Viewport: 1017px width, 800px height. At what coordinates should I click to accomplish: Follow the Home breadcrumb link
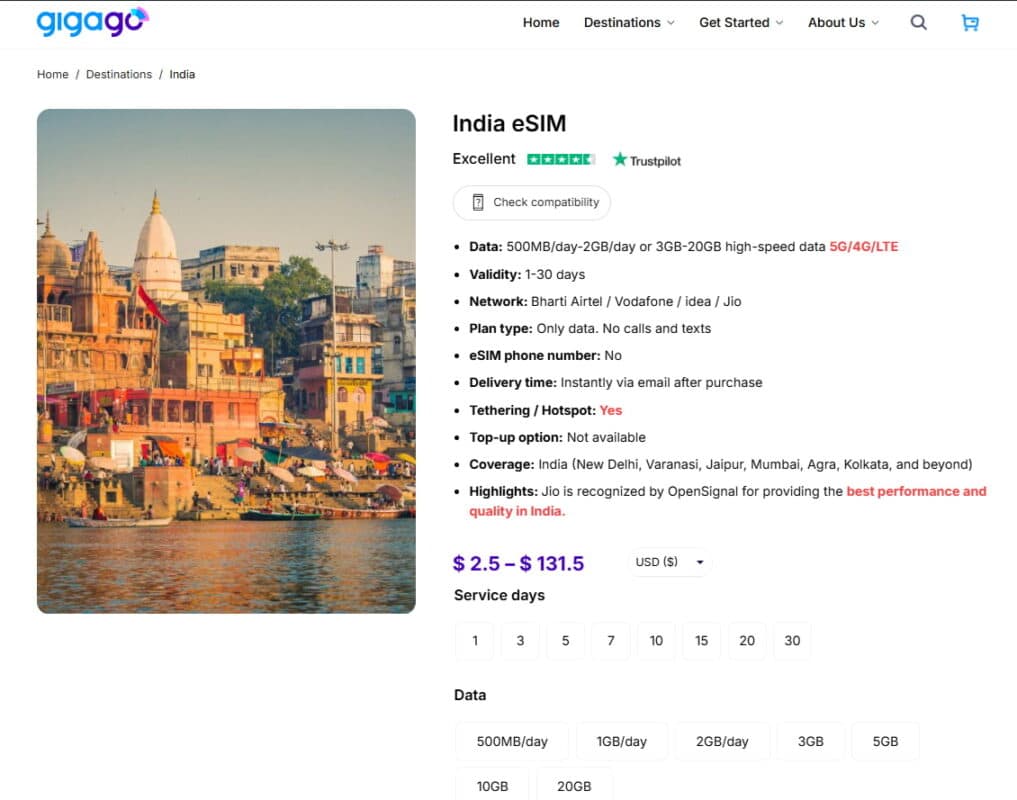(x=53, y=75)
